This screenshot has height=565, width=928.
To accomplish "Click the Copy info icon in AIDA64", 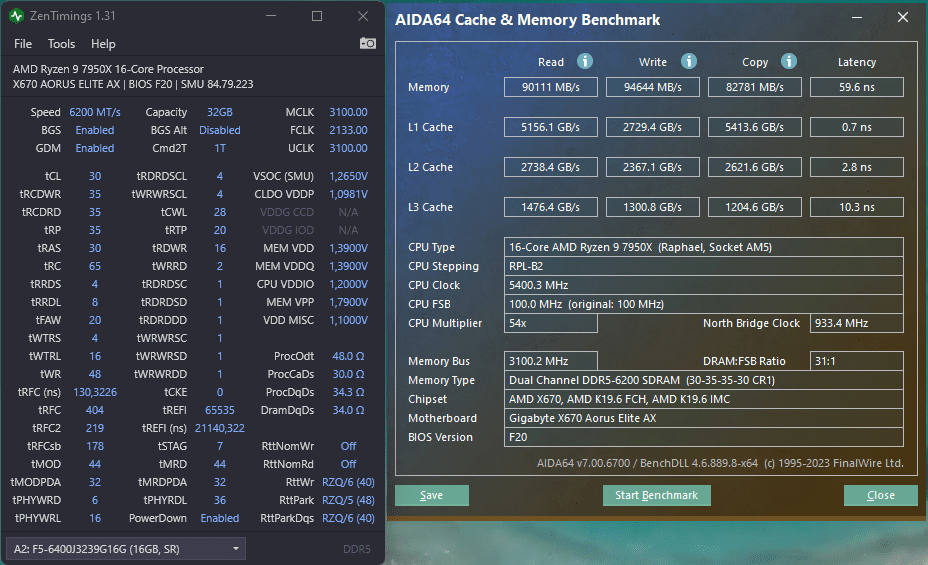I will [x=788, y=61].
